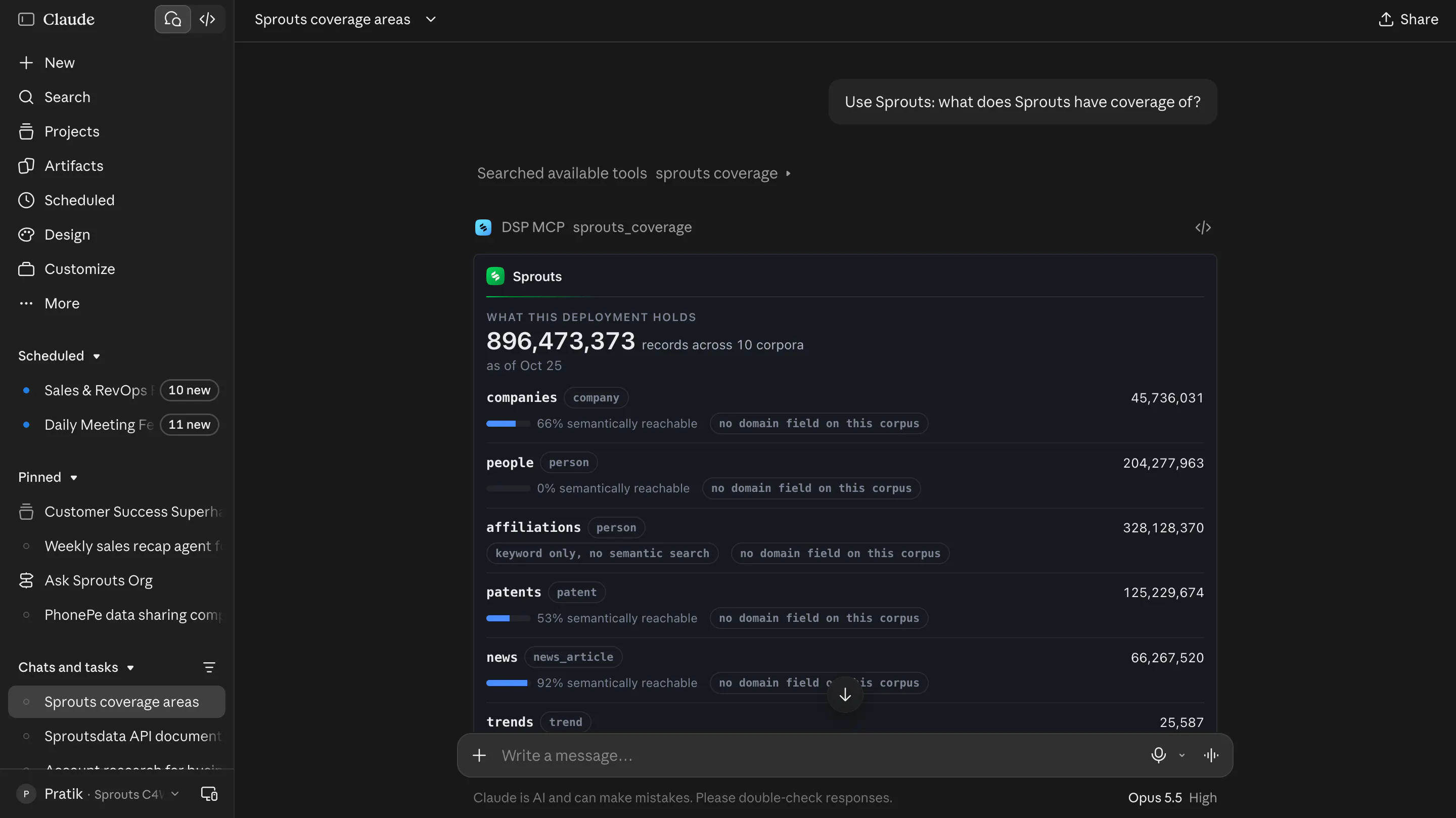Viewport: 1456px width, 818px height.
Task: Start voice mode waveform icon
Action: coord(1211,756)
